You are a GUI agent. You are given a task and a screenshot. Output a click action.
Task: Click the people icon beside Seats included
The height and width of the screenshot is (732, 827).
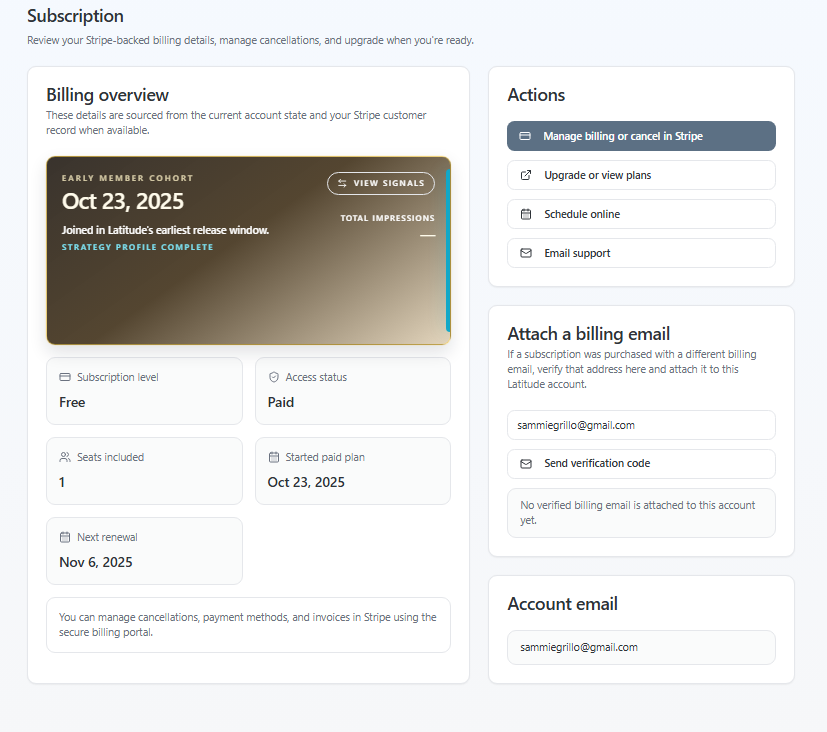point(65,457)
